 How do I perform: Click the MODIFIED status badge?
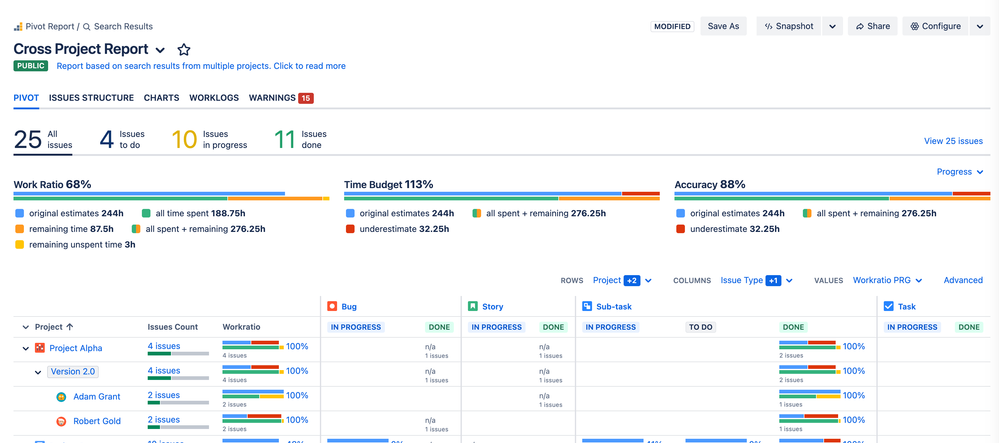(672, 27)
